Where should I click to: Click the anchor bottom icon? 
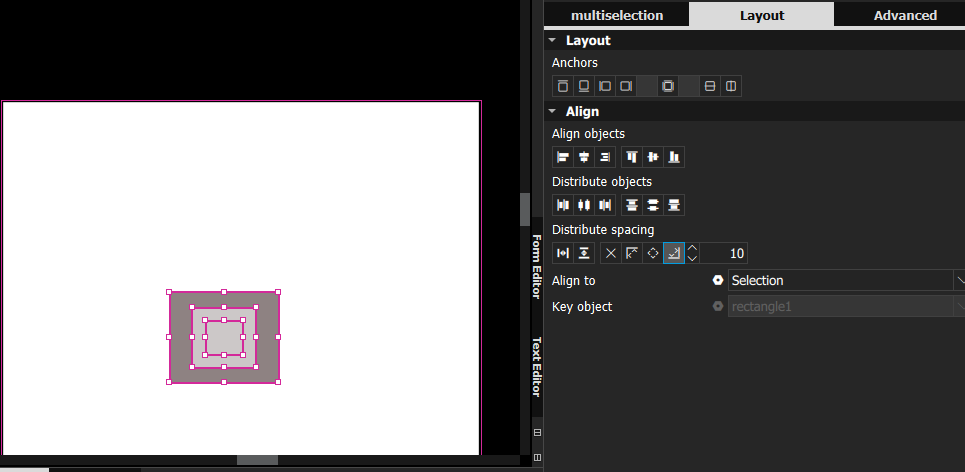point(584,87)
